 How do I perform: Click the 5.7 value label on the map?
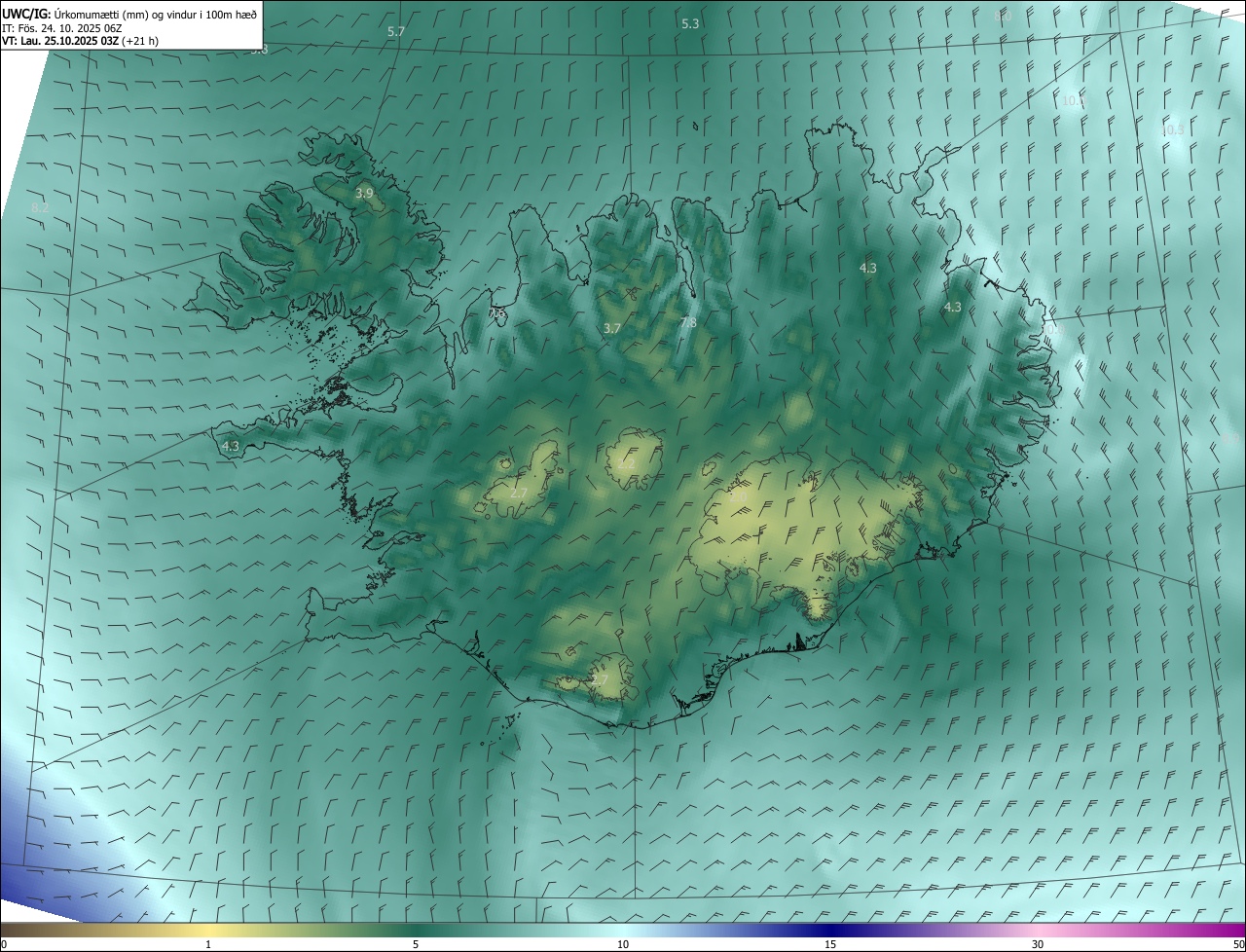[396, 32]
